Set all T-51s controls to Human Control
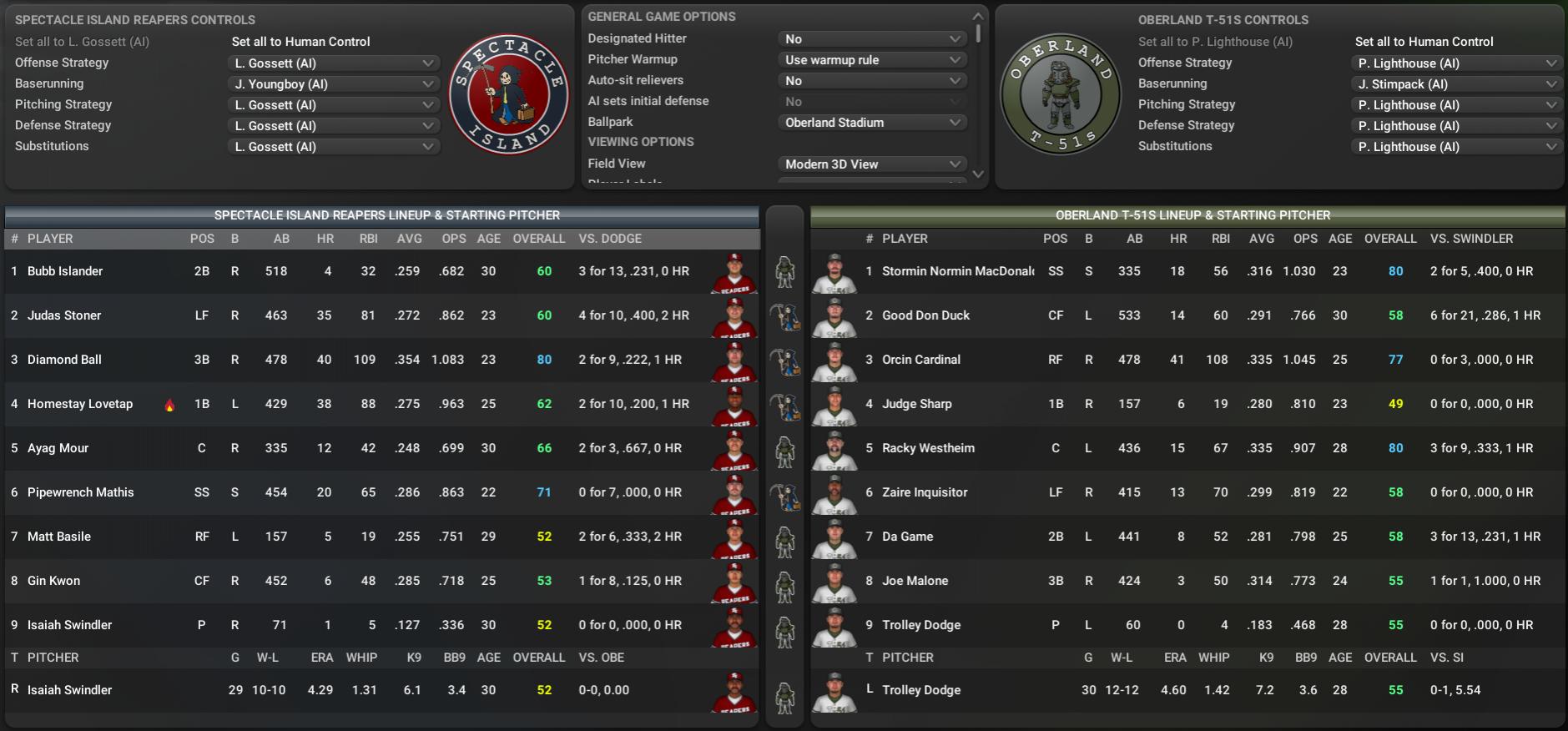Image resolution: width=1568 pixels, height=731 pixels. [1424, 42]
